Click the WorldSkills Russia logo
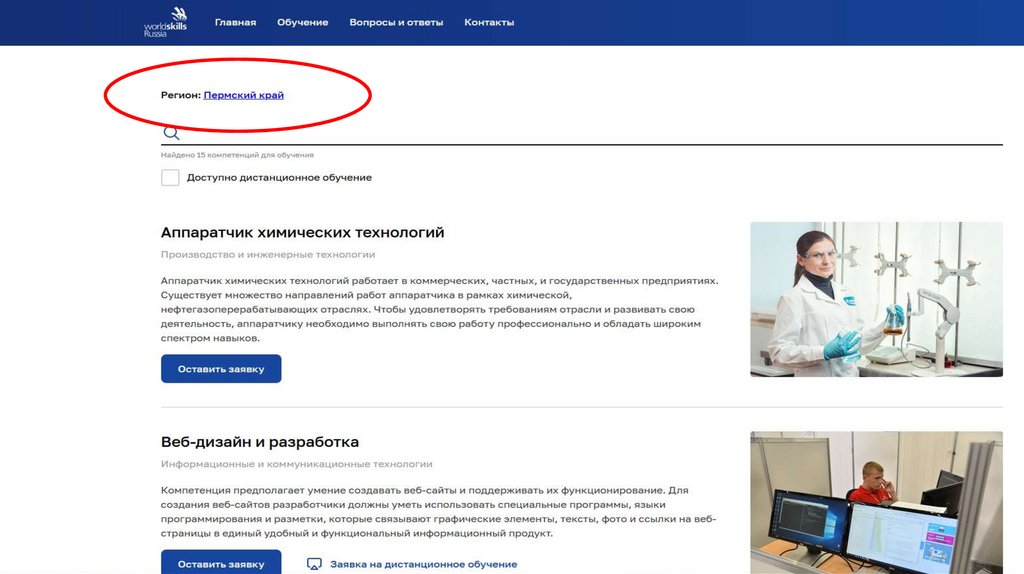 [165, 22]
